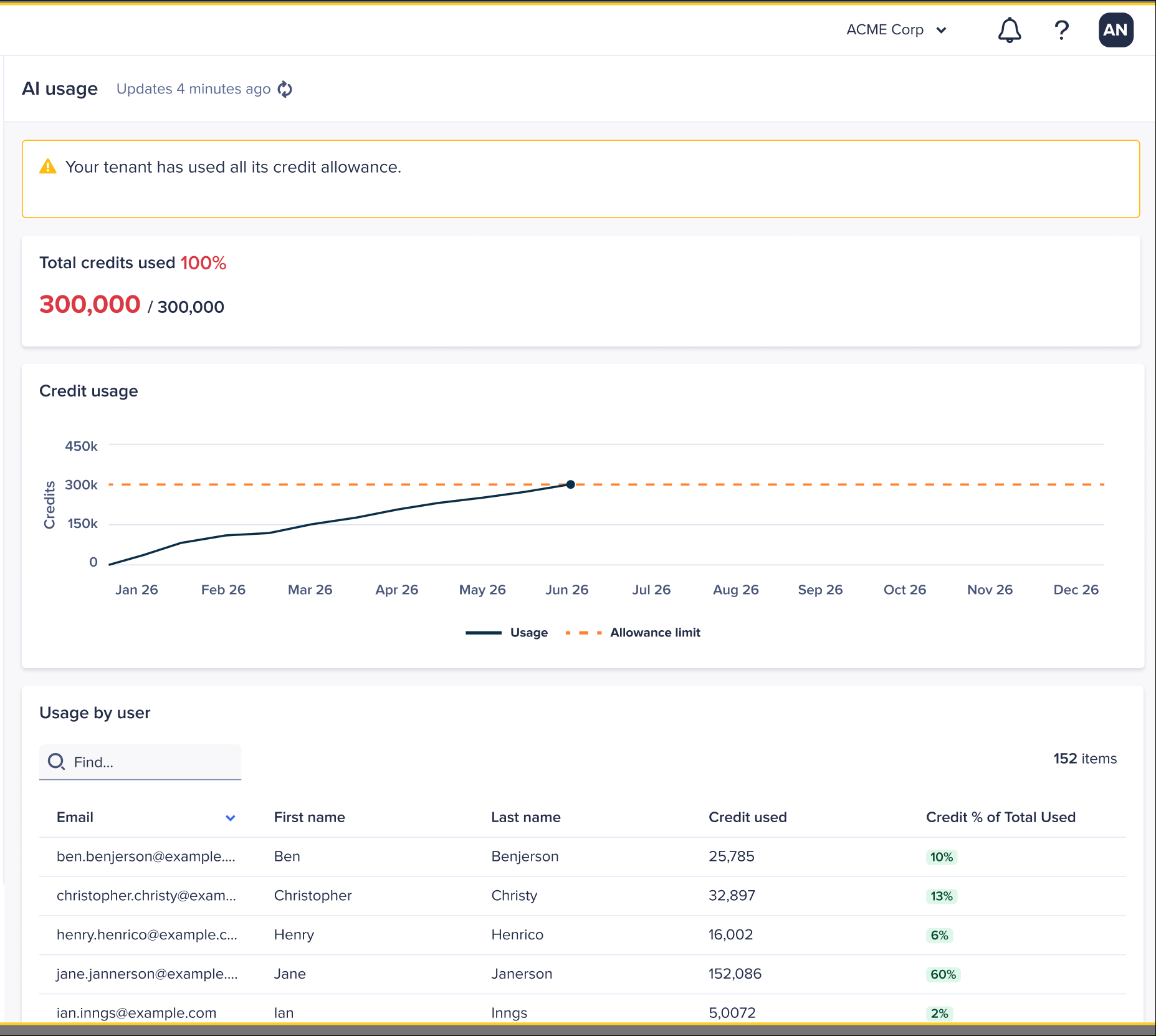The height and width of the screenshot is (1036, 1156).
Task: Click the Updates 4 minutes ago text
Action: coord(193,89)
